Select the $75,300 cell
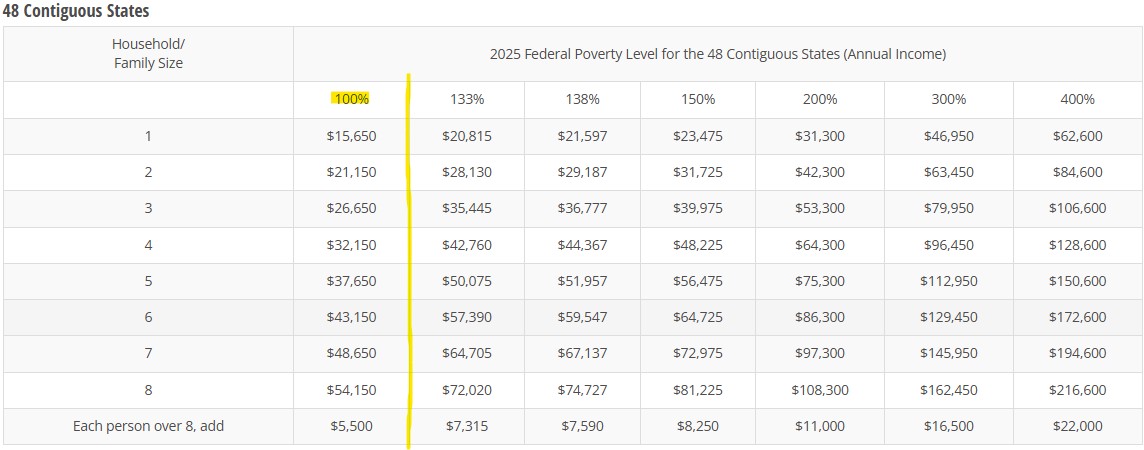1144x450 pixels. [819, 281]
